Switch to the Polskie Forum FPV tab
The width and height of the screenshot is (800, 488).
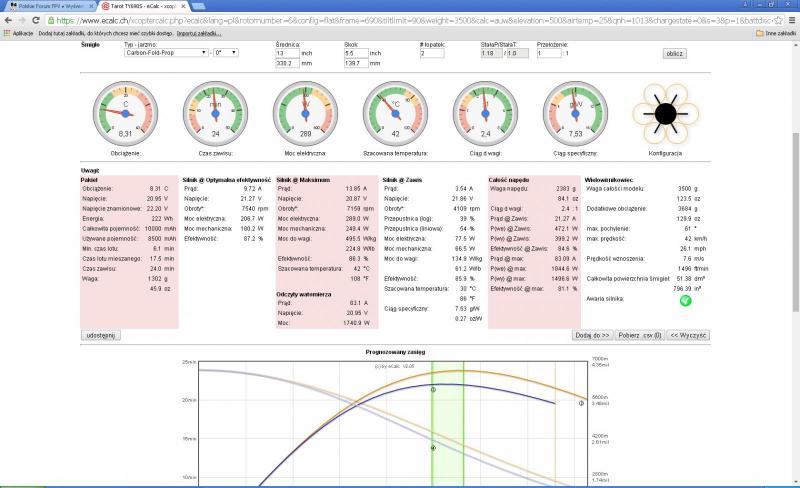click(48, 6)
